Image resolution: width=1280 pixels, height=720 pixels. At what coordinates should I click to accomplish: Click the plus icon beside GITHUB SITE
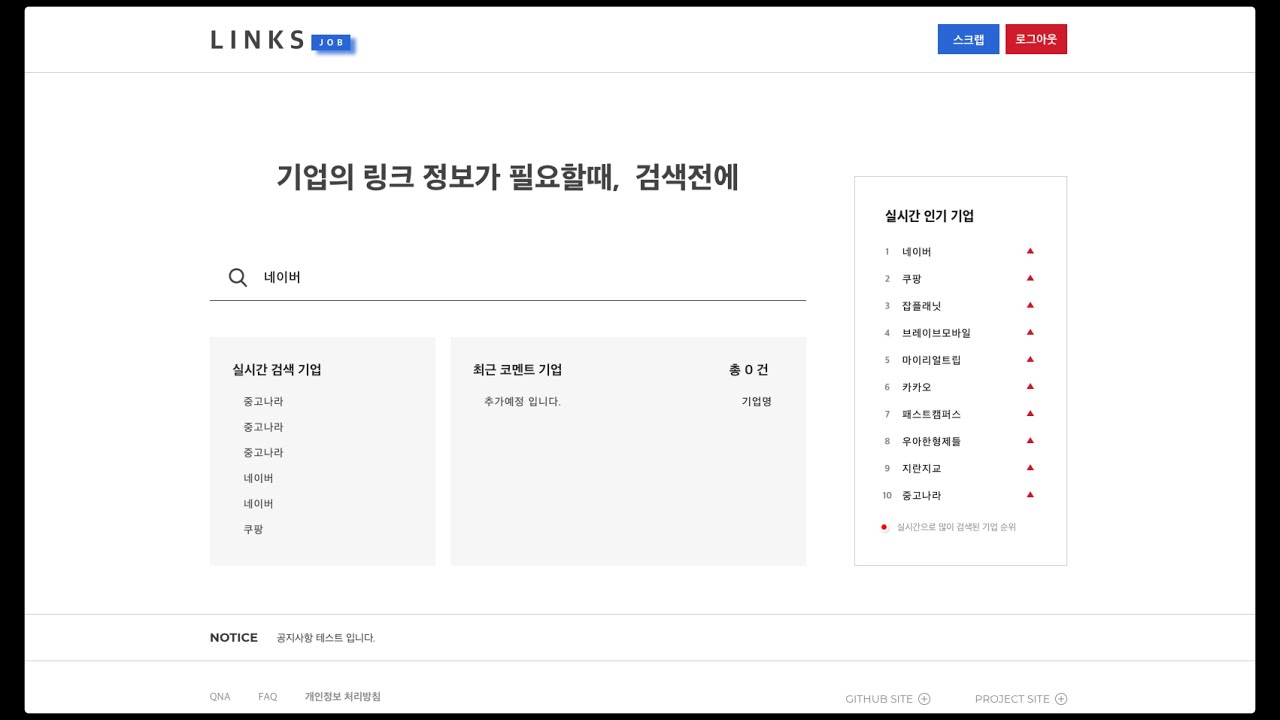click(924, 699)
